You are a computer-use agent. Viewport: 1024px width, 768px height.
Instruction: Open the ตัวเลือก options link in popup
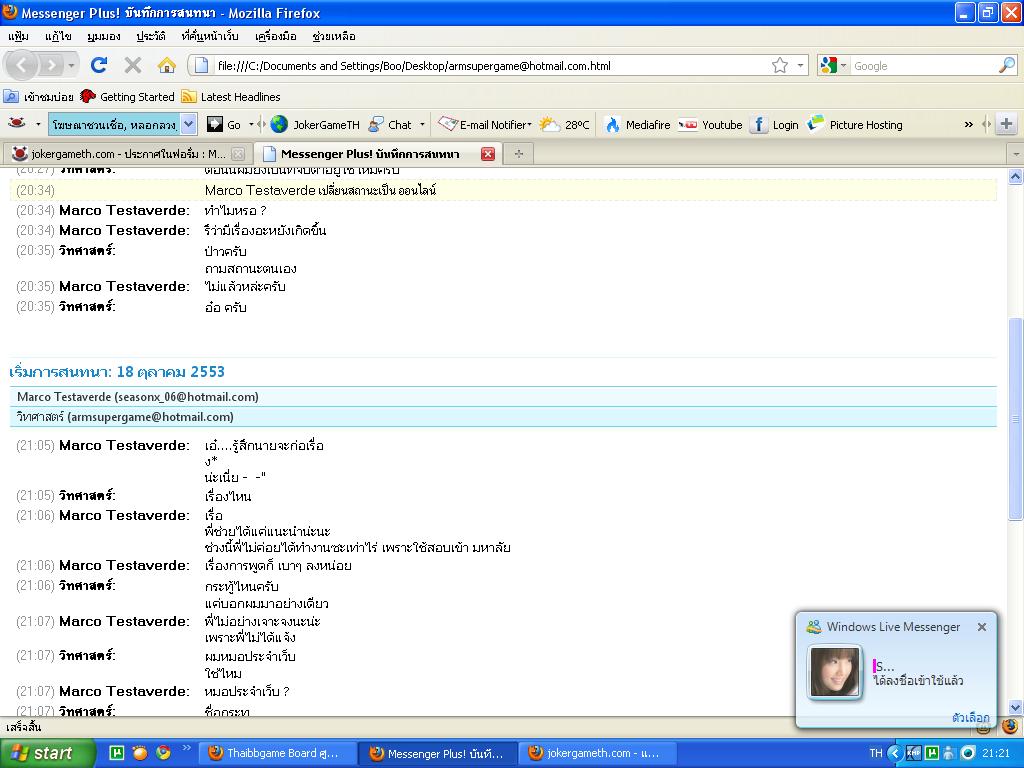(x=970, y=717)
